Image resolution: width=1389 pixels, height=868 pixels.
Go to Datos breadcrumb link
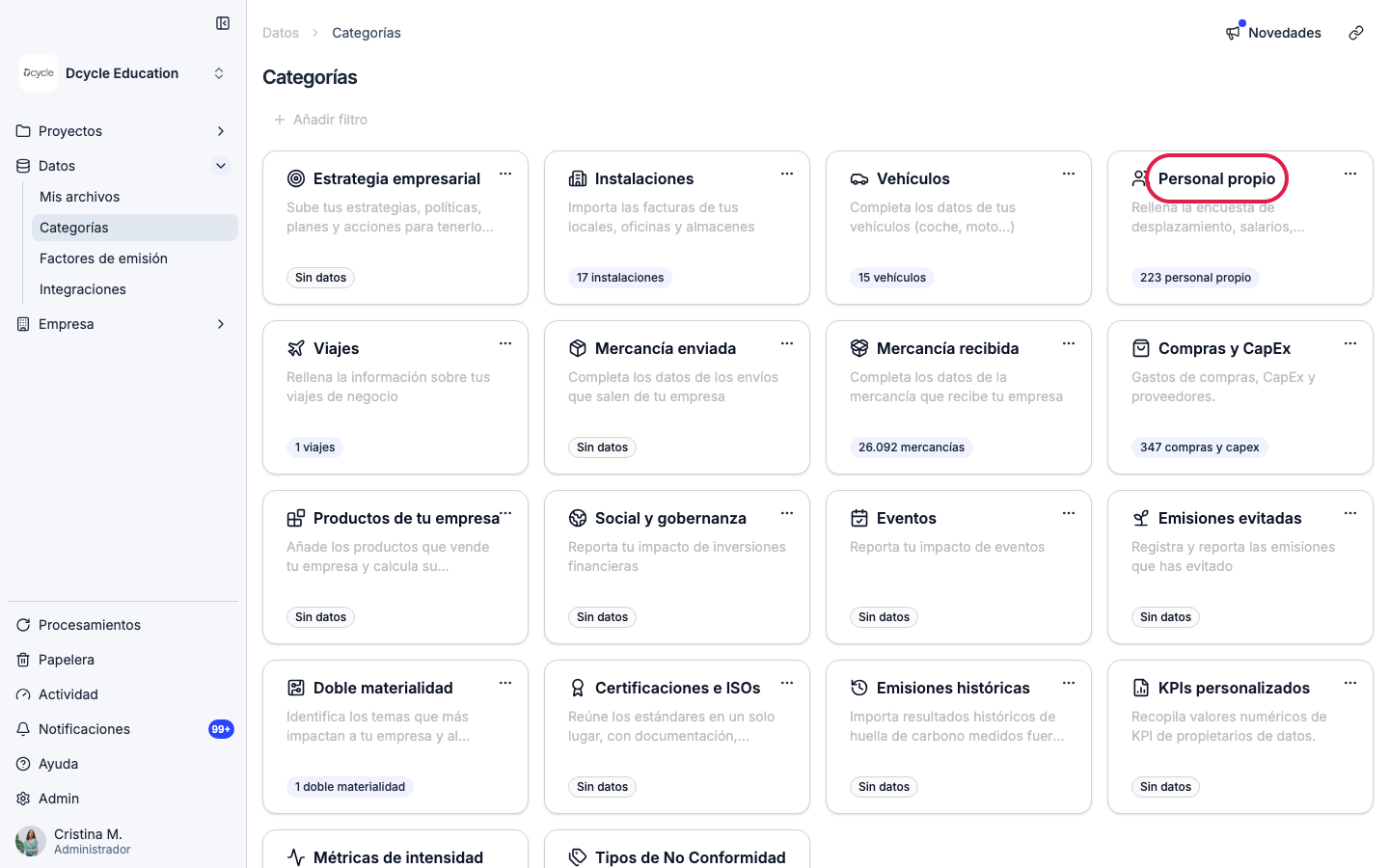point(281,33)
